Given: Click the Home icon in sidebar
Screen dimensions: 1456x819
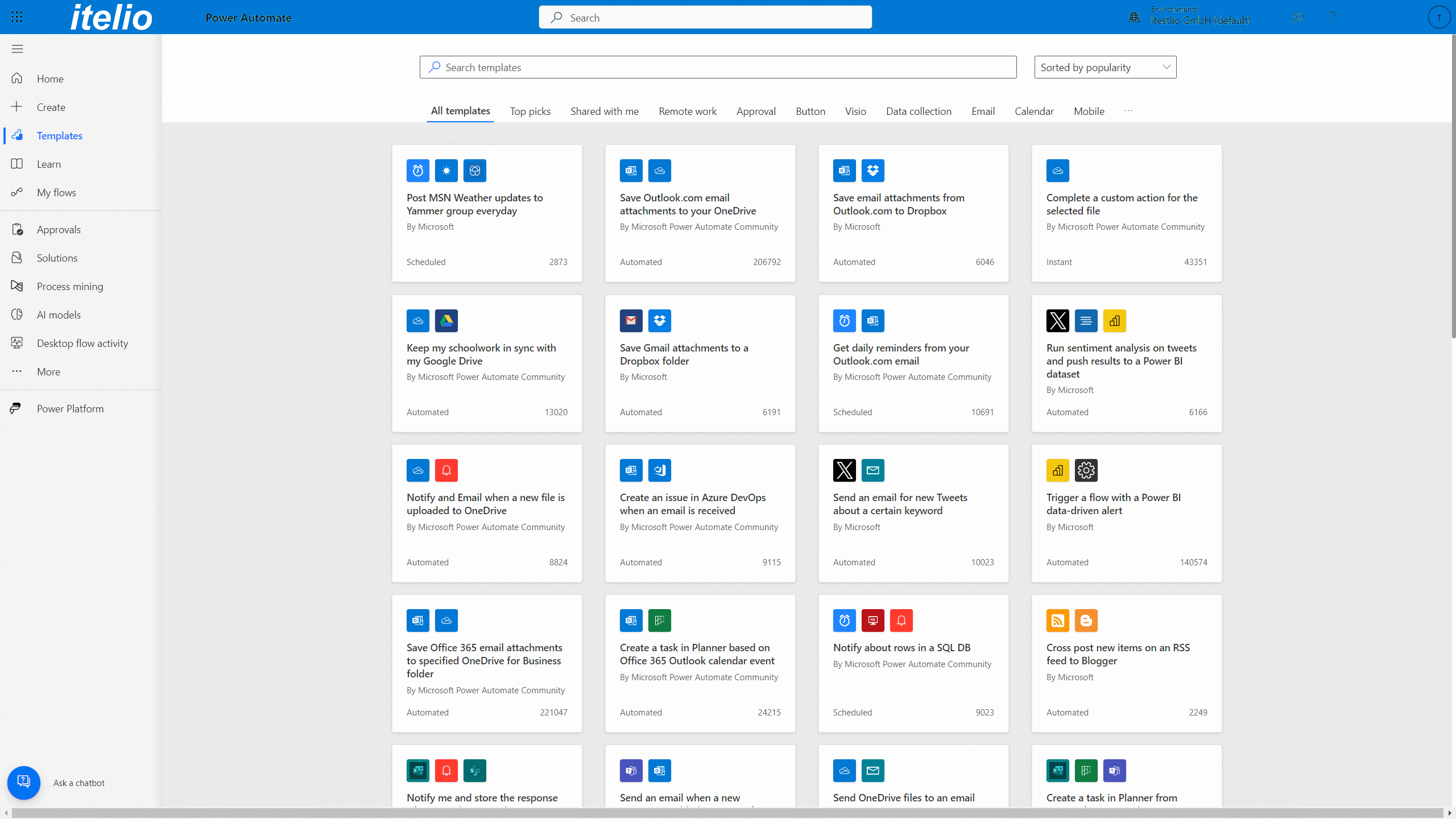Looking at the screenshot, I should 17,78.
